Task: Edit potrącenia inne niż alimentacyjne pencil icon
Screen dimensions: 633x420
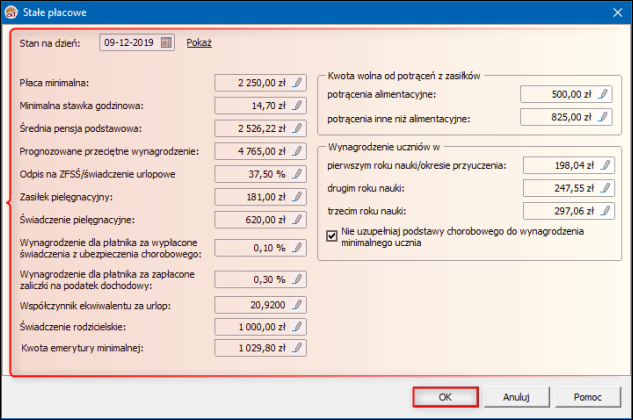Action: tap(603, 117)
